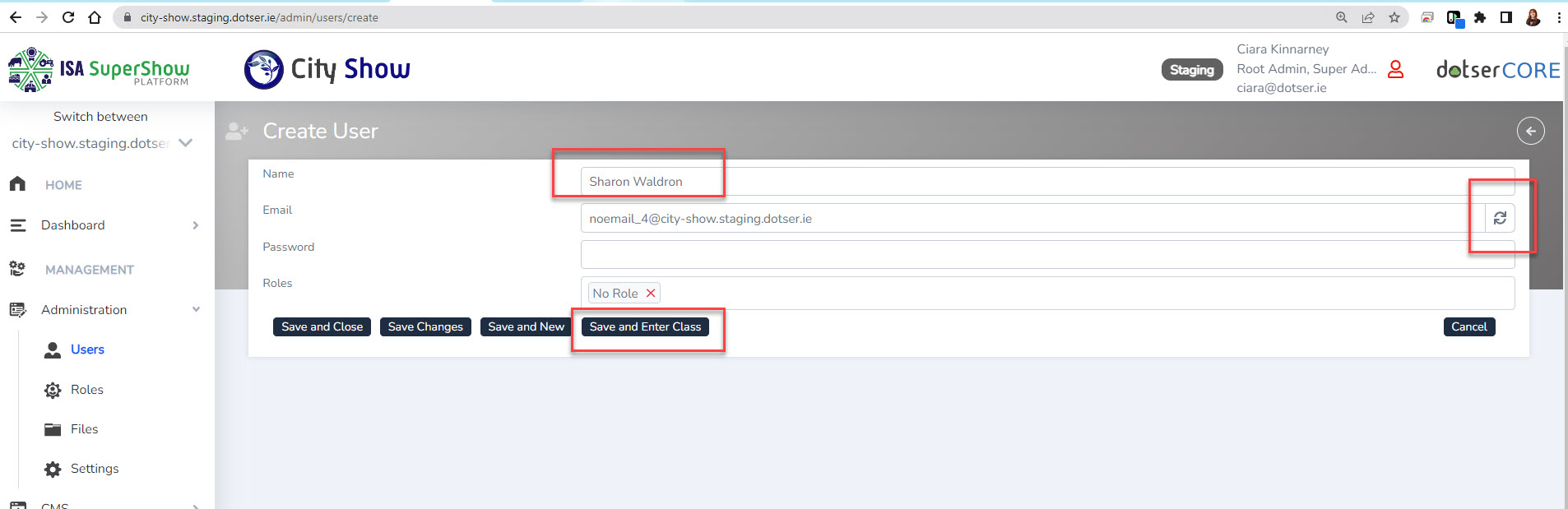
Task: Collapse the Administration section
Action: 196,310
